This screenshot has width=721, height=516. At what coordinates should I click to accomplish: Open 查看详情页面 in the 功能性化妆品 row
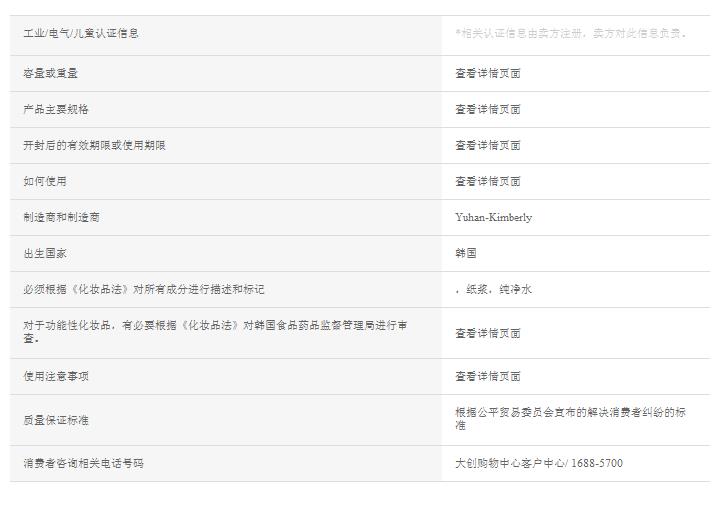pyautogui.click(x=488, y=334)
